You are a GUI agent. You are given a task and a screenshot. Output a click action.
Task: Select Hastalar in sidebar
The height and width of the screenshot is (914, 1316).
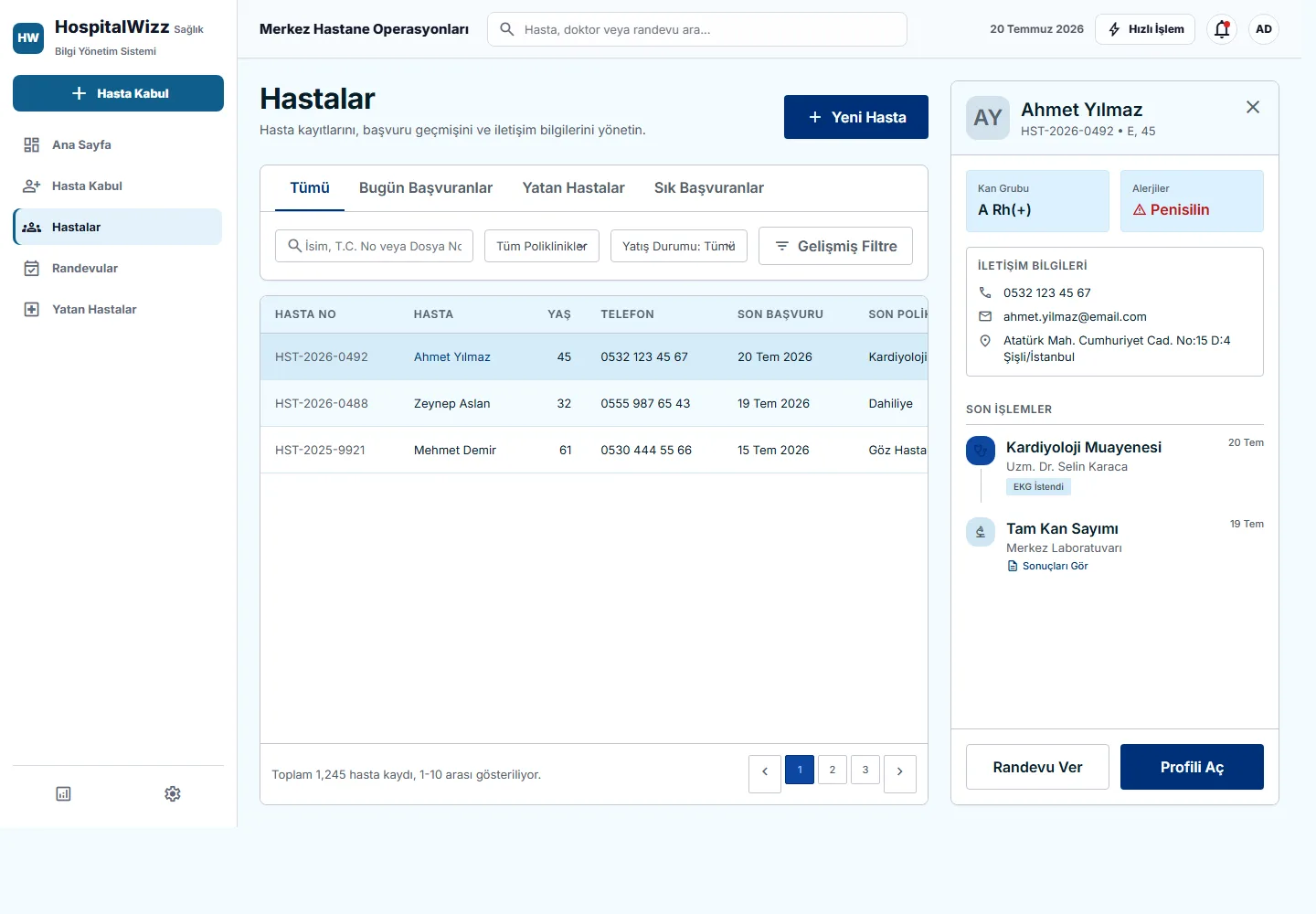(118, 227)
